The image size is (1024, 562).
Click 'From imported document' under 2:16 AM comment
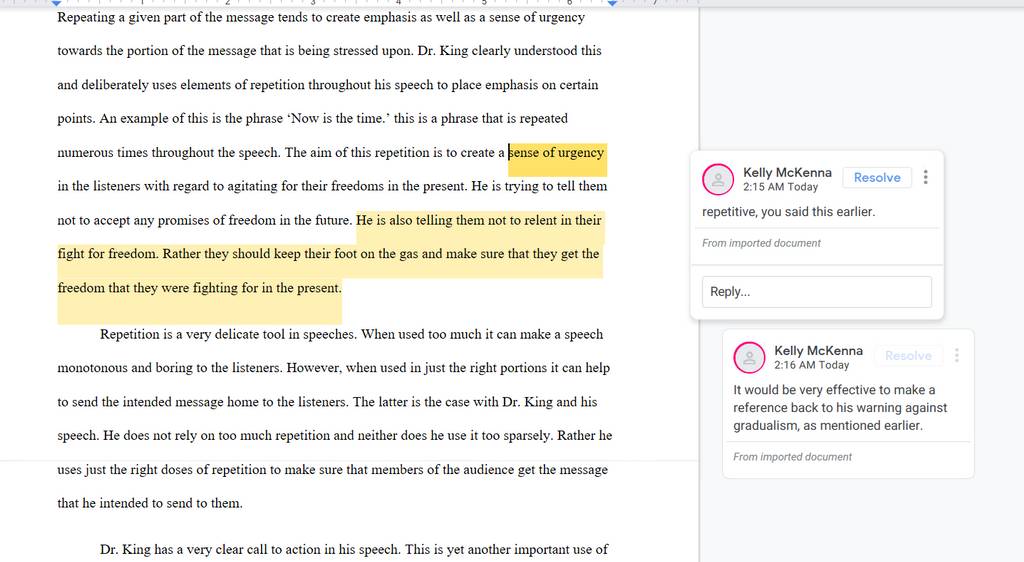(792, 457)
